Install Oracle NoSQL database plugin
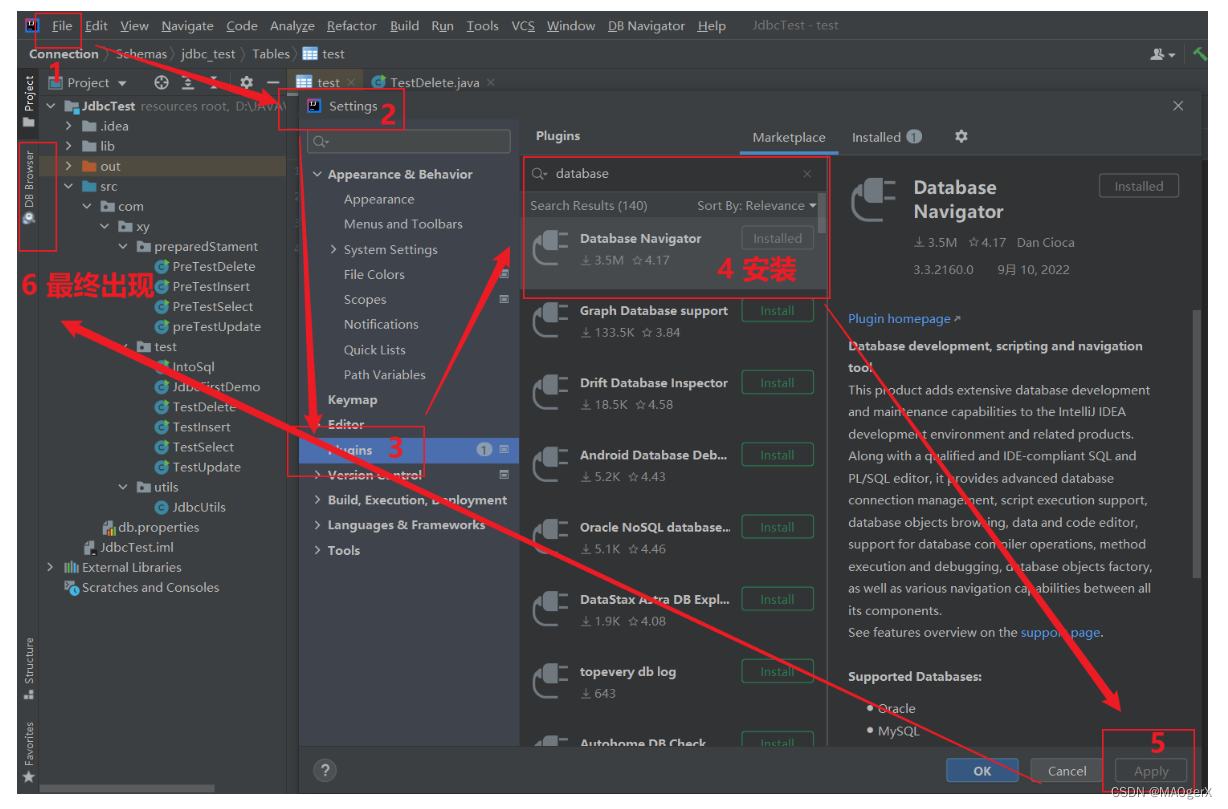1228x809 pixels. click(x=777, y=527)
